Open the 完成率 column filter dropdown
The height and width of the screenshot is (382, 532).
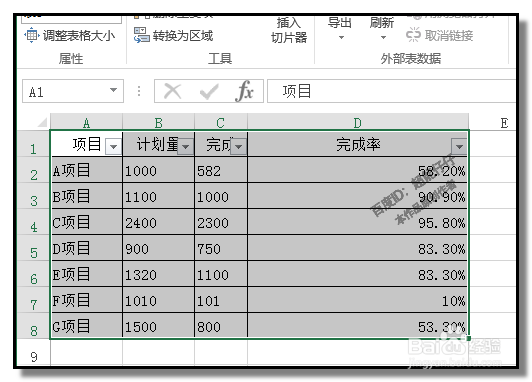point(459,147)
